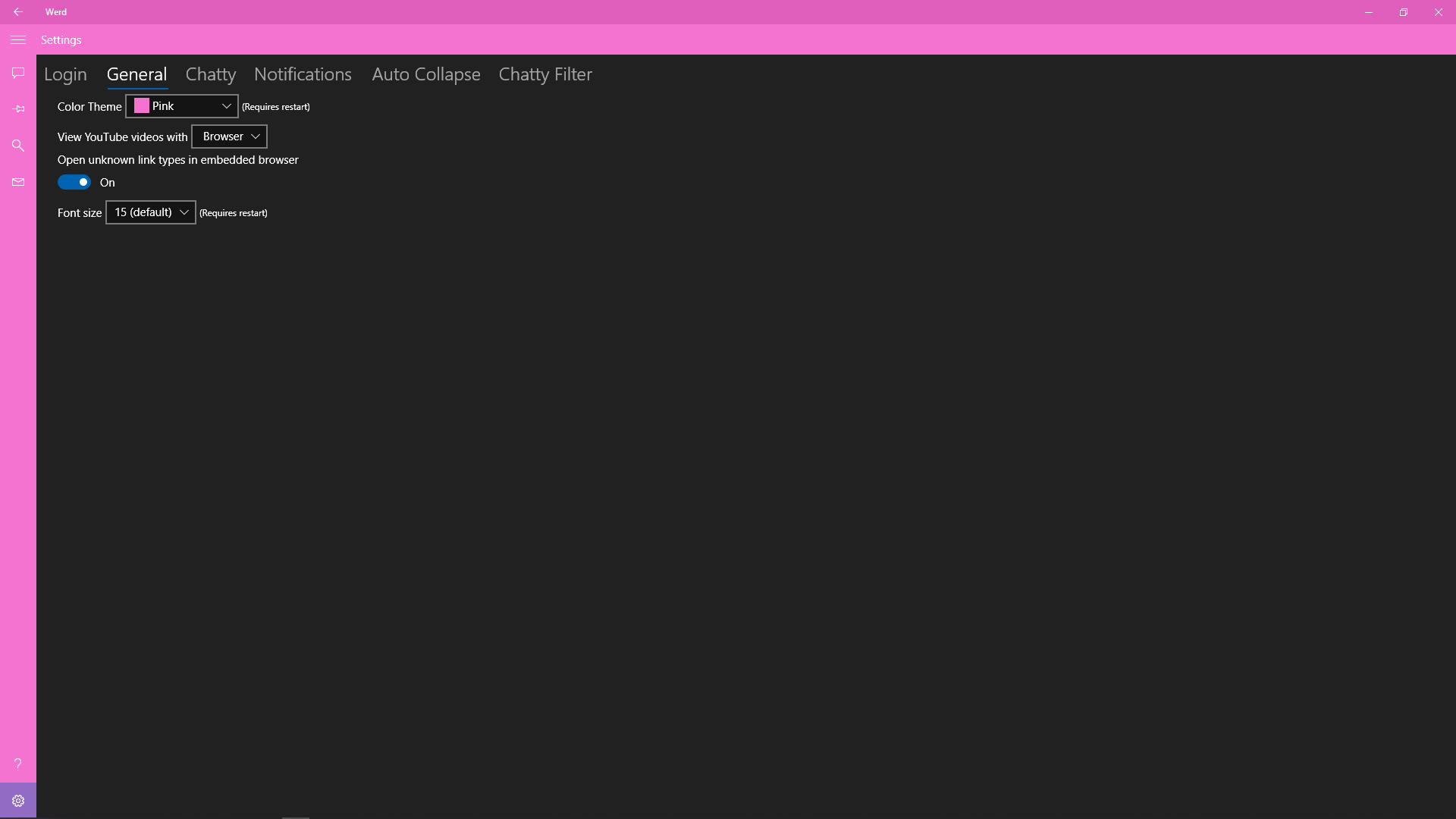Open YouTube viewer Browser dropdown
The image size is (1456, 819).
pyautogui.click(x=229, y=136)
